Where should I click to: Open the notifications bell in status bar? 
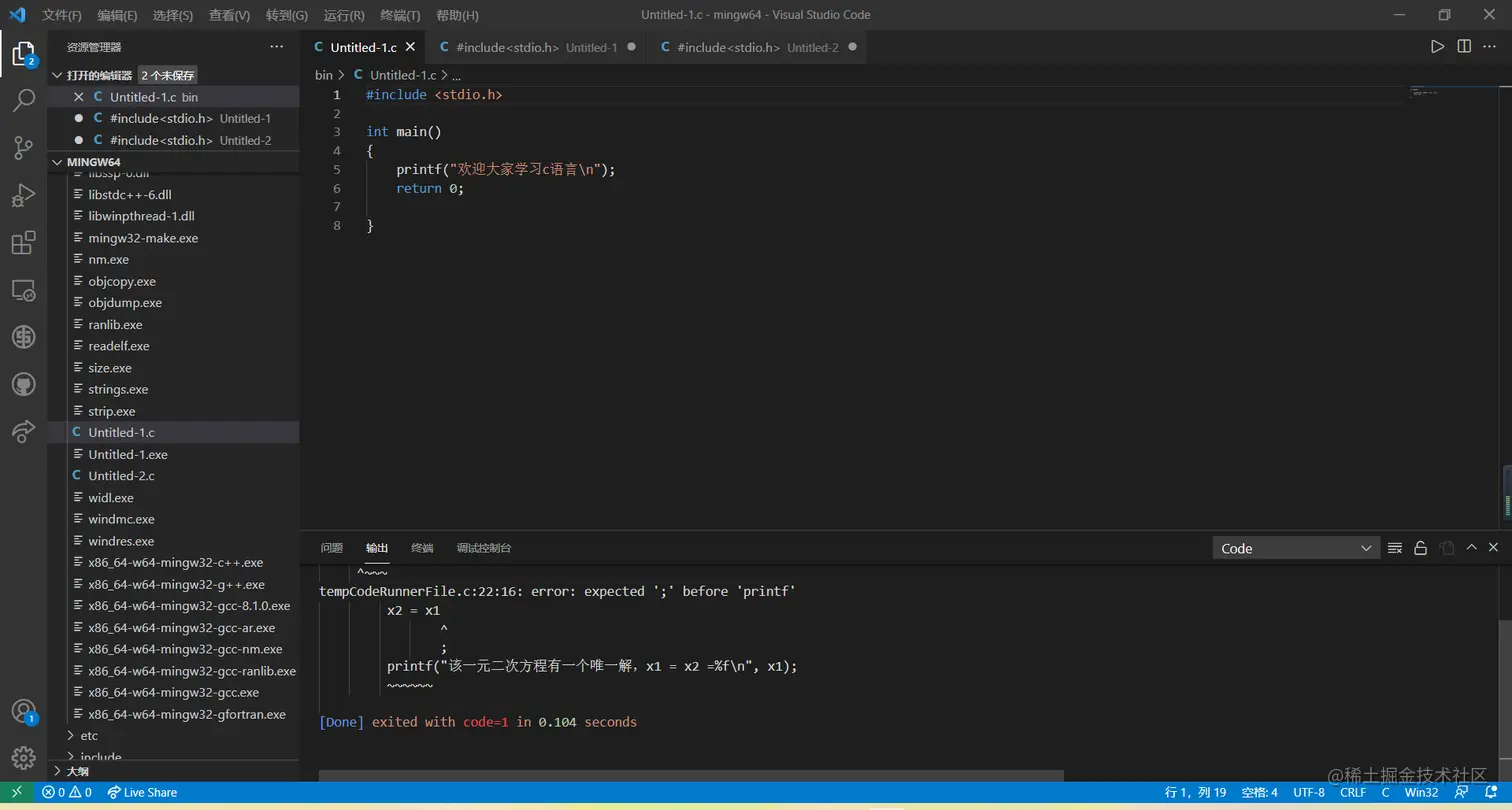1489,792
